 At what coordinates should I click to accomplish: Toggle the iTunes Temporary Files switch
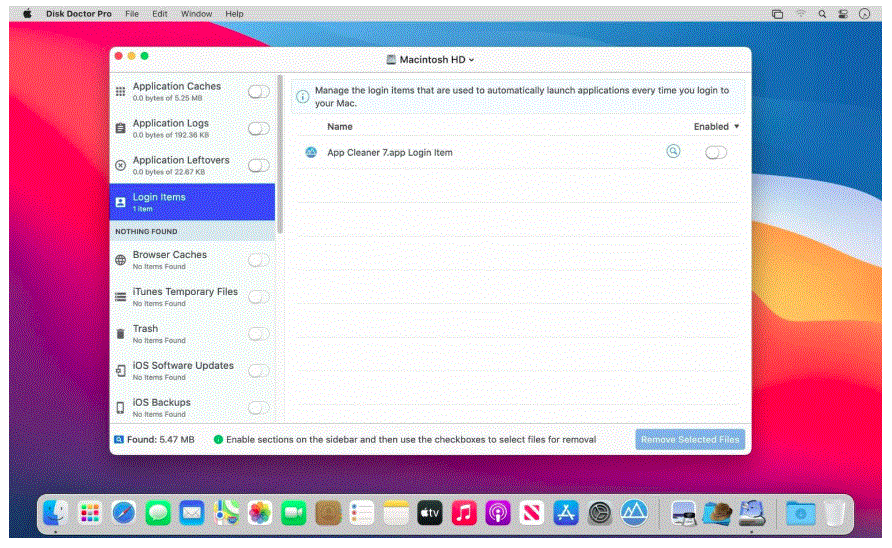pyautogui.click(x=259, y=297)
